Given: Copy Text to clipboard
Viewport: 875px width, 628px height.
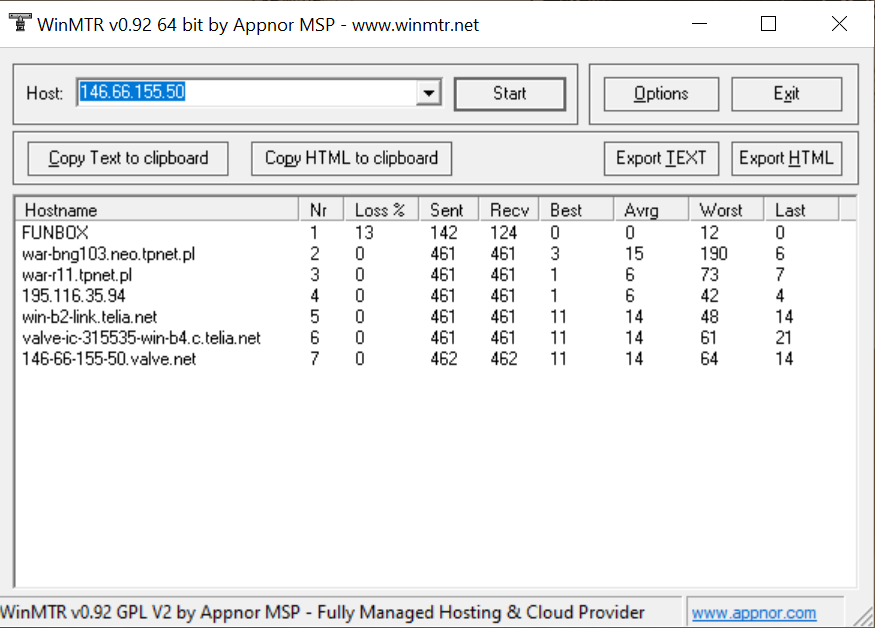Looking at the screenshot, I should tap(128, 158).
